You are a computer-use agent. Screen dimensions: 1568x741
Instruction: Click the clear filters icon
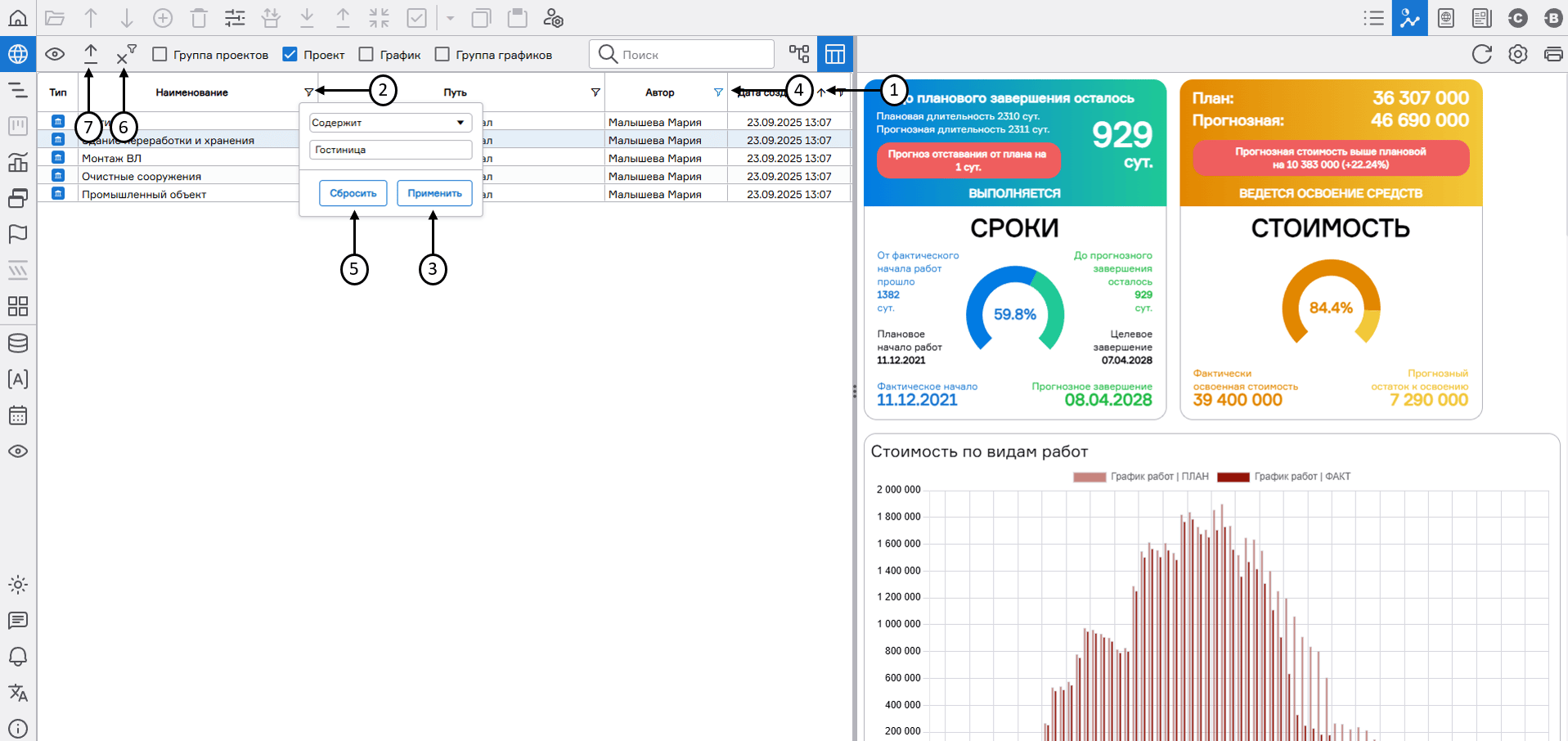tap(124, 56)
